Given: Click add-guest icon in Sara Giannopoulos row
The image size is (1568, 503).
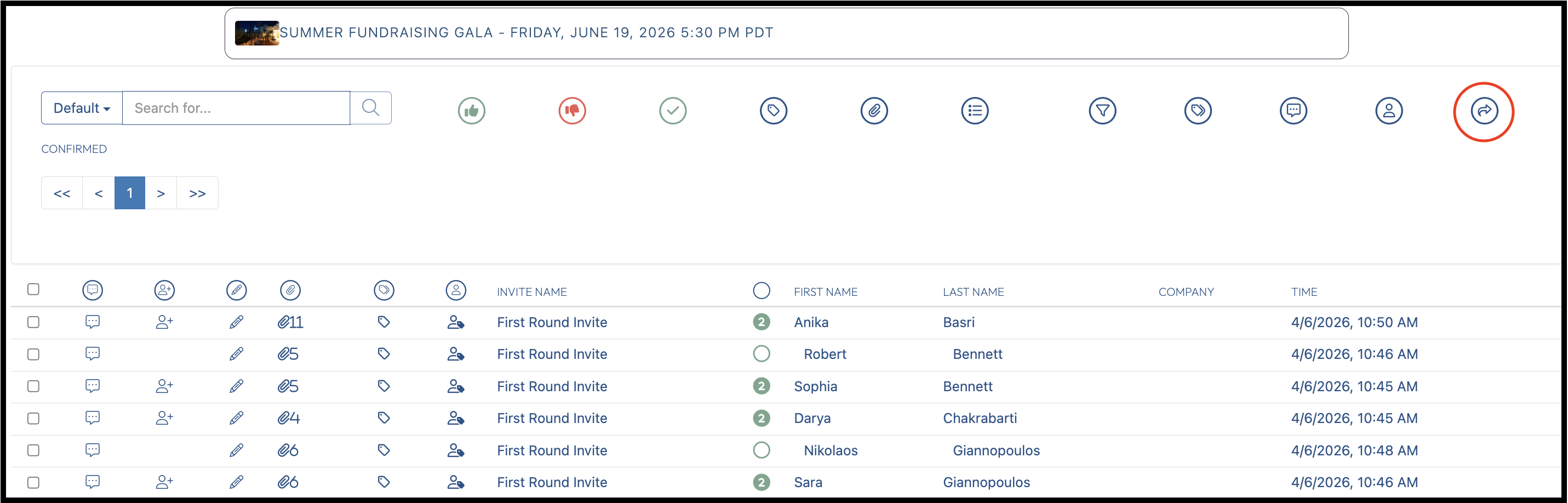Looking at the screenshot, I should [164, 482].
